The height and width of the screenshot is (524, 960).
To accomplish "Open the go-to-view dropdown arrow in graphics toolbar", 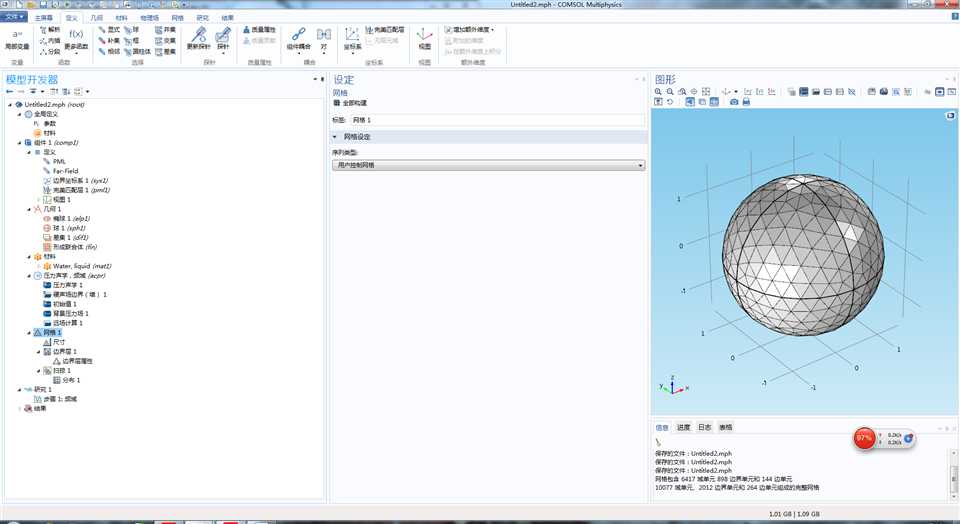I will [x=736, y=91].
